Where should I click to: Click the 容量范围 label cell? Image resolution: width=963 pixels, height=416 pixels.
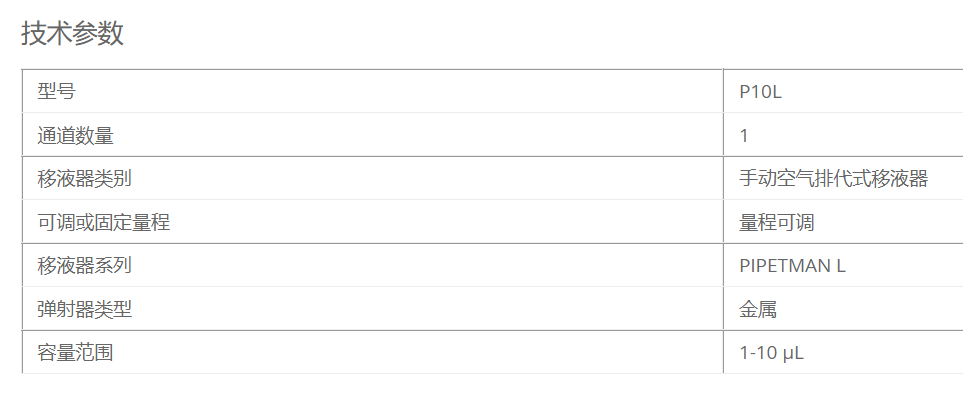[x=75, y=353]
